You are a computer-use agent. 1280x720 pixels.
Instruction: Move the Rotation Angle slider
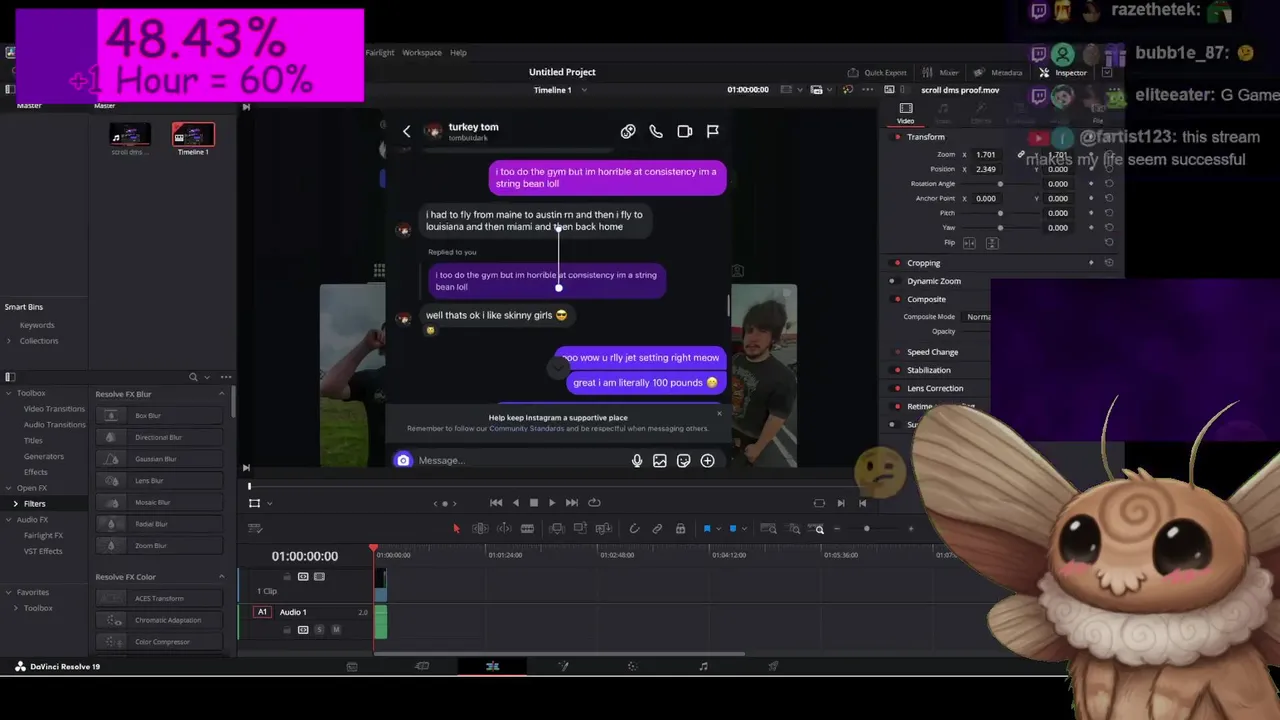pyautogui.click(x=1000, y=184)
